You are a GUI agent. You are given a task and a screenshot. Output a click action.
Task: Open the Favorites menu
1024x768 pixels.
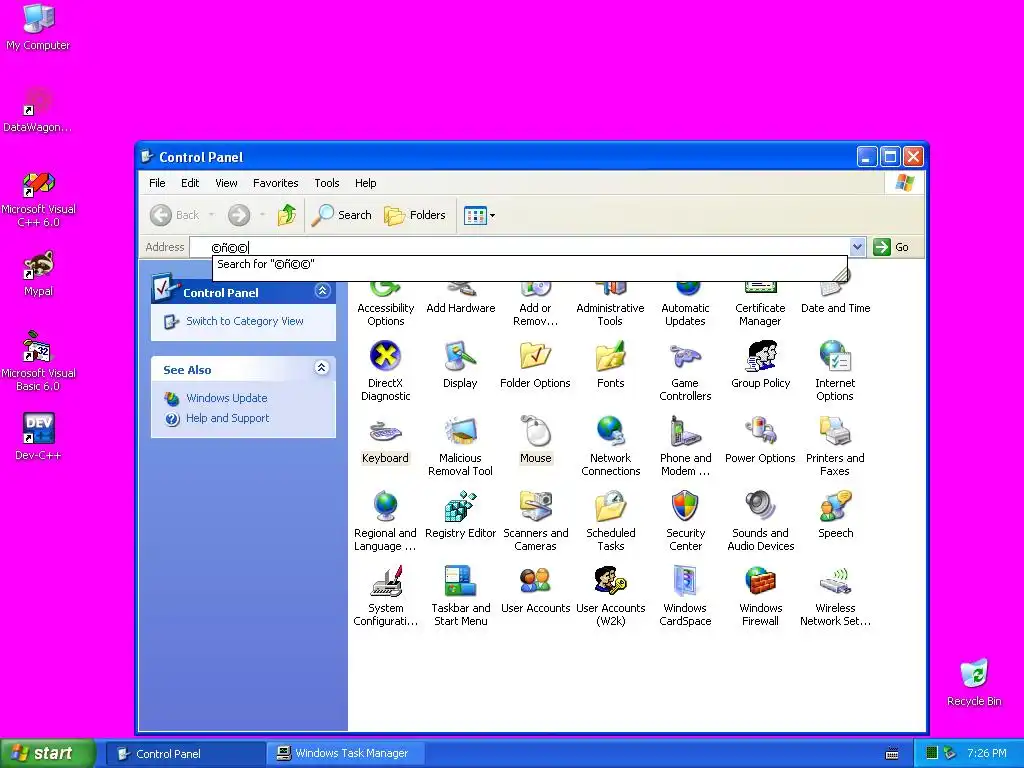click(276, 183)
